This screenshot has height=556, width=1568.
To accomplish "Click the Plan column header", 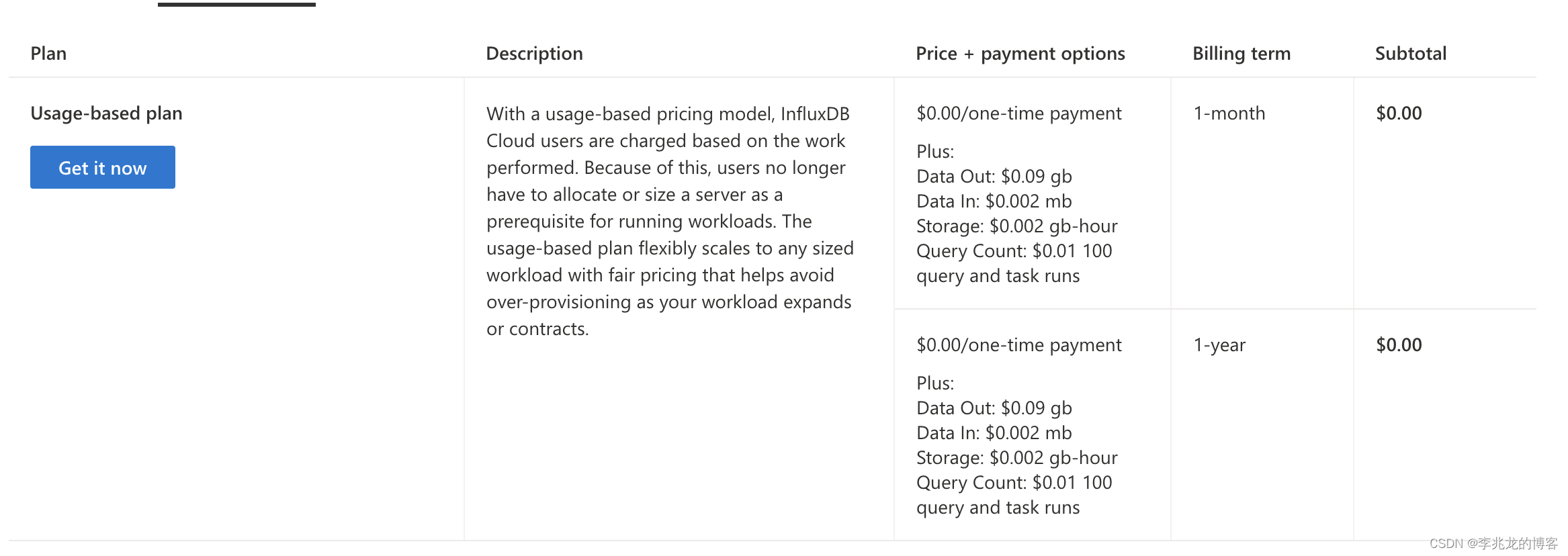I will click(x=48, y=53).
